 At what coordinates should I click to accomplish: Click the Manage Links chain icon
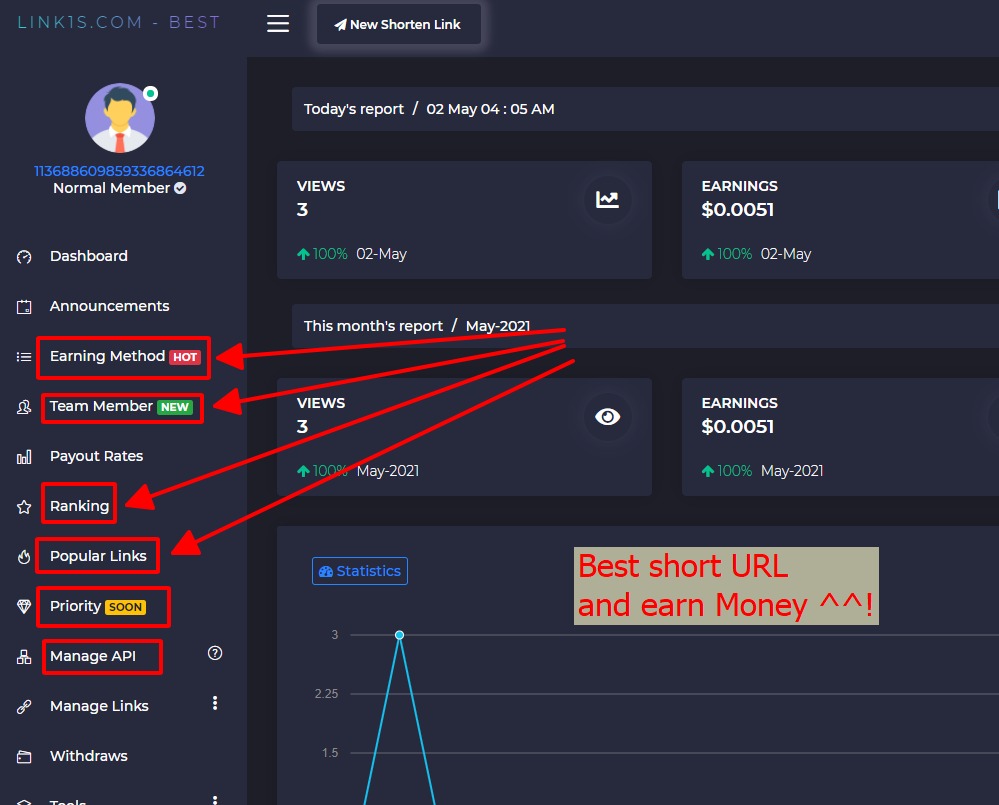point(24,707)
